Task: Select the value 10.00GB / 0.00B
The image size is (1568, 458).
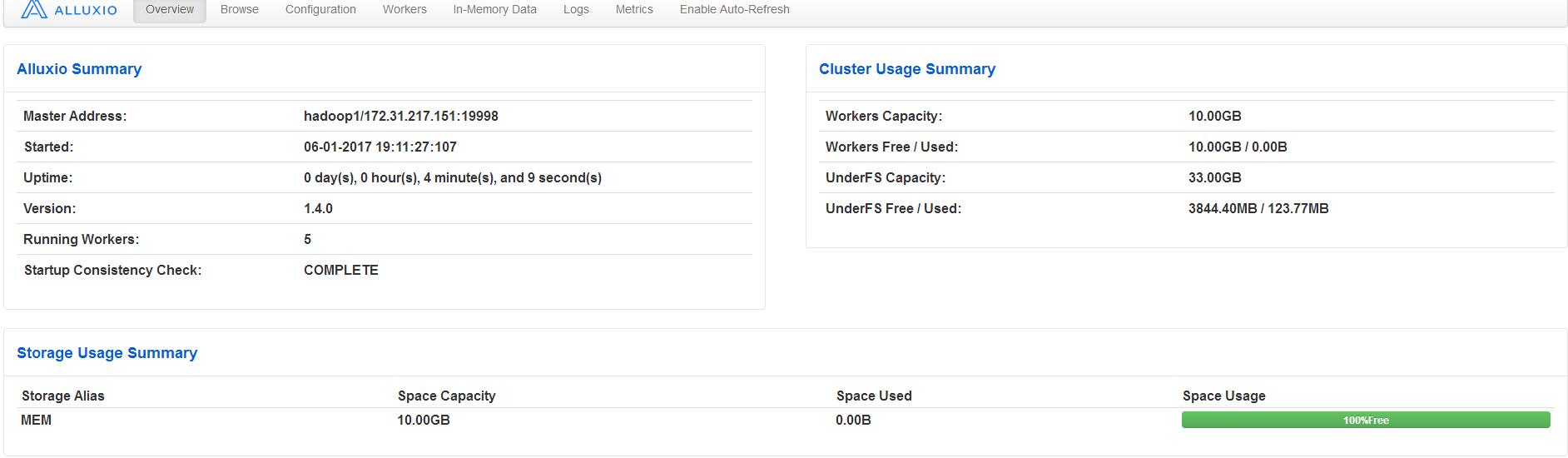Action: coord(1238,147)
